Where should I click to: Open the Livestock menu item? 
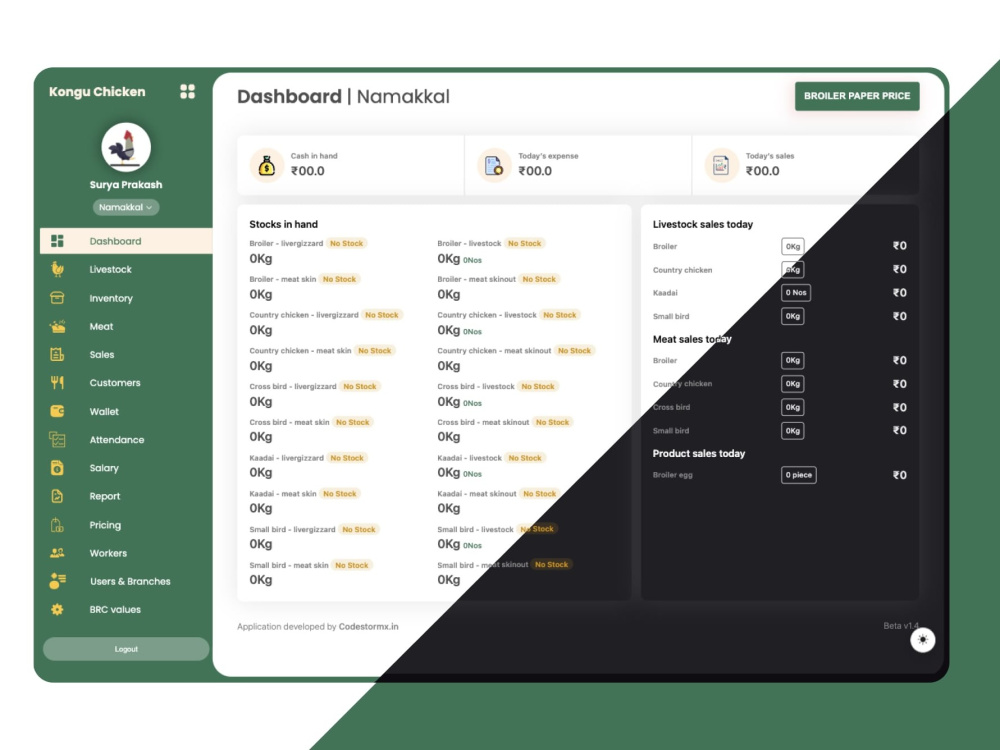(x=110, y=269)
